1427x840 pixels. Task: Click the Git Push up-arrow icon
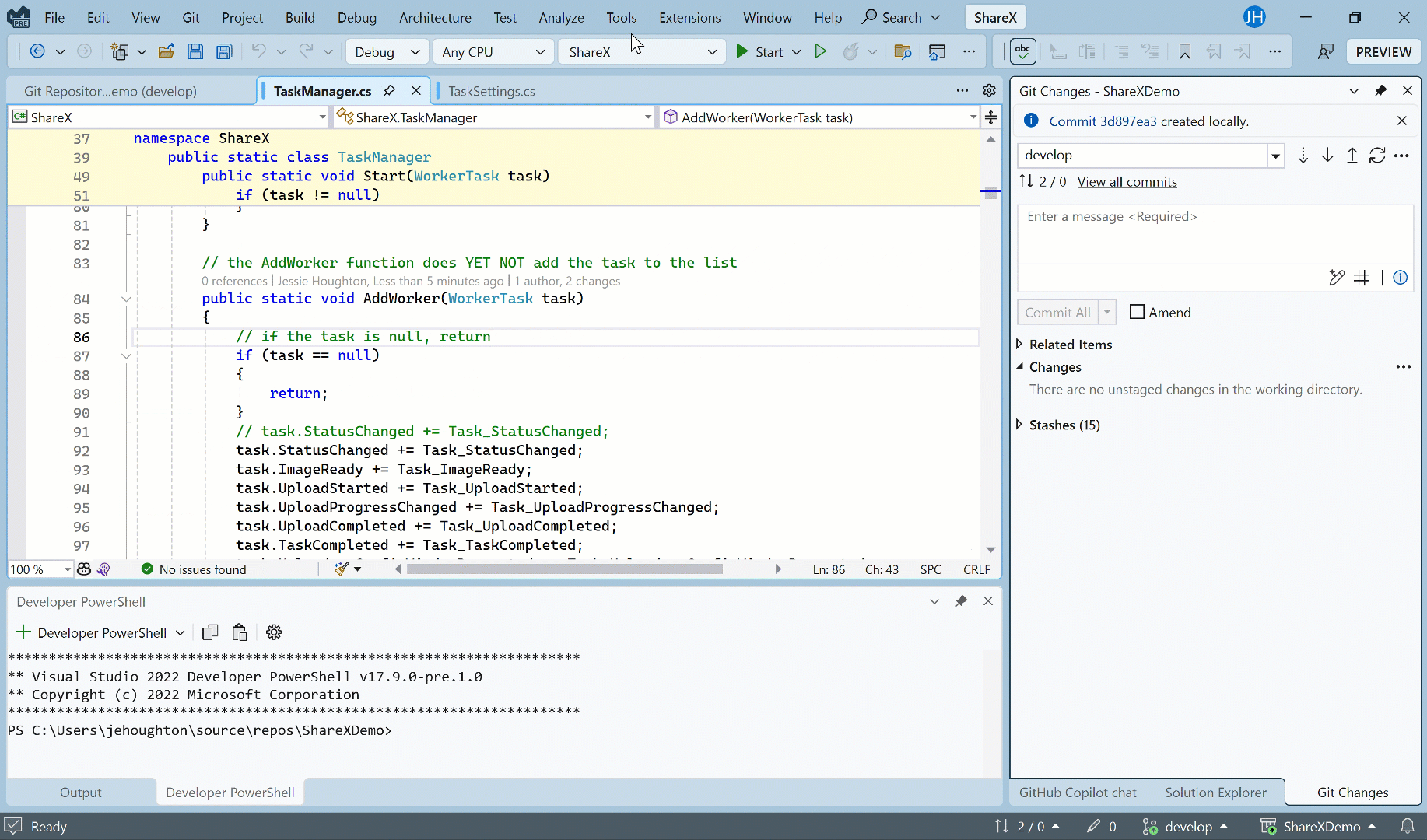point(1352,156)
